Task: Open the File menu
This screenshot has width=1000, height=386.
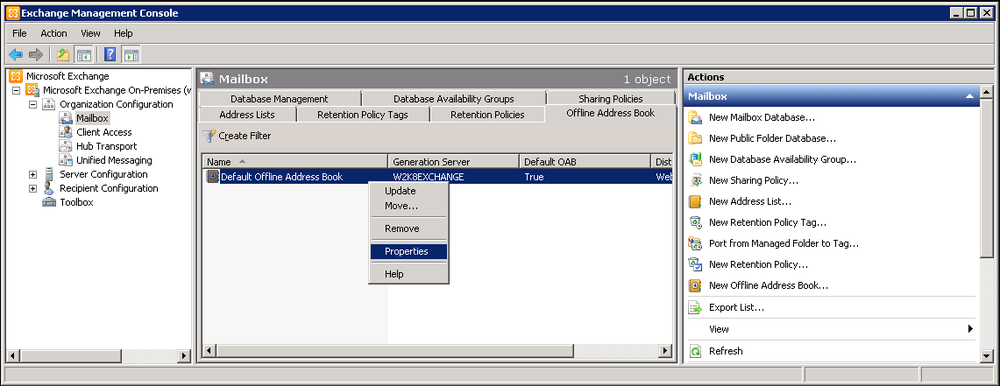Action: (x=19, y=33)
